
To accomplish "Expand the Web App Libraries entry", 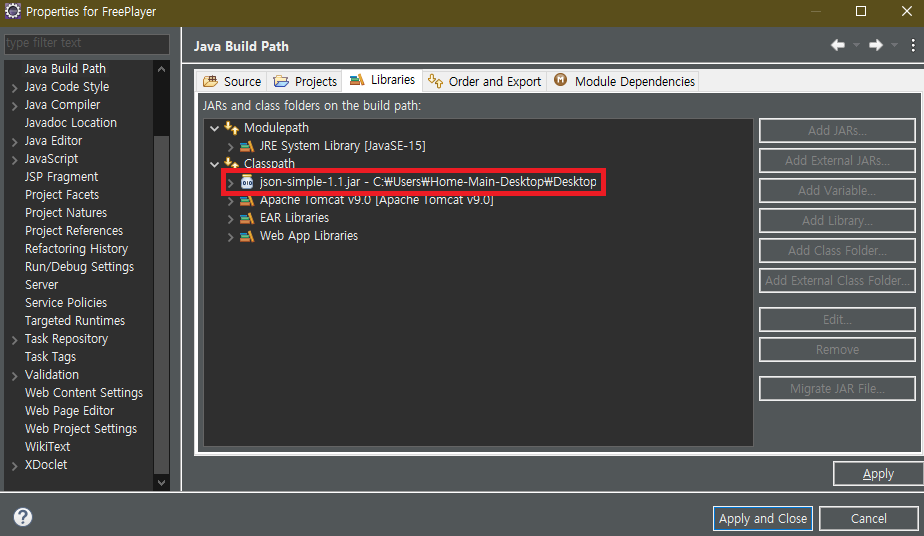I will coord(230,237).
